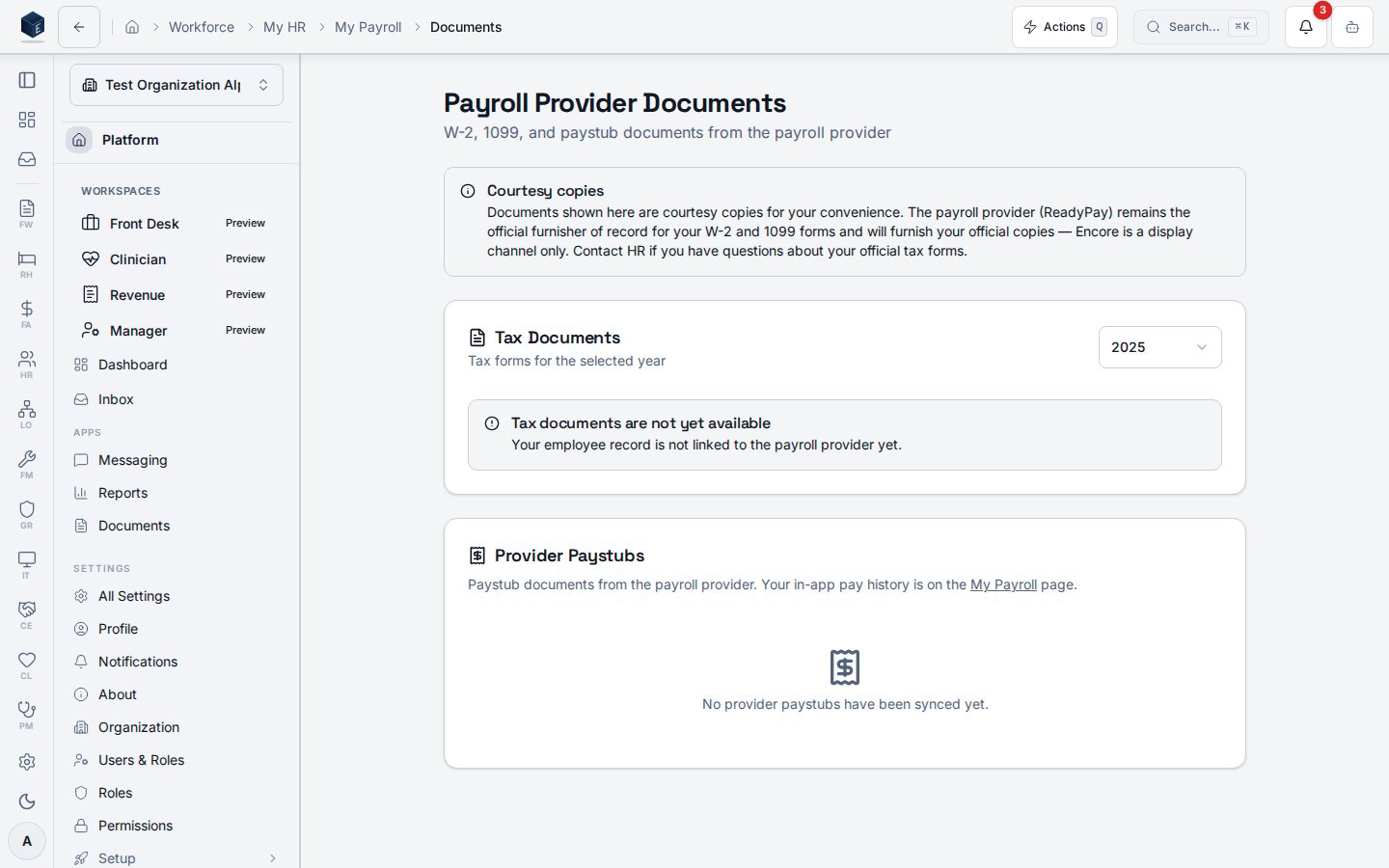Open the Front Desk workspace
This screenshot has height=868, width=1389.
click(x=177, y=223)
